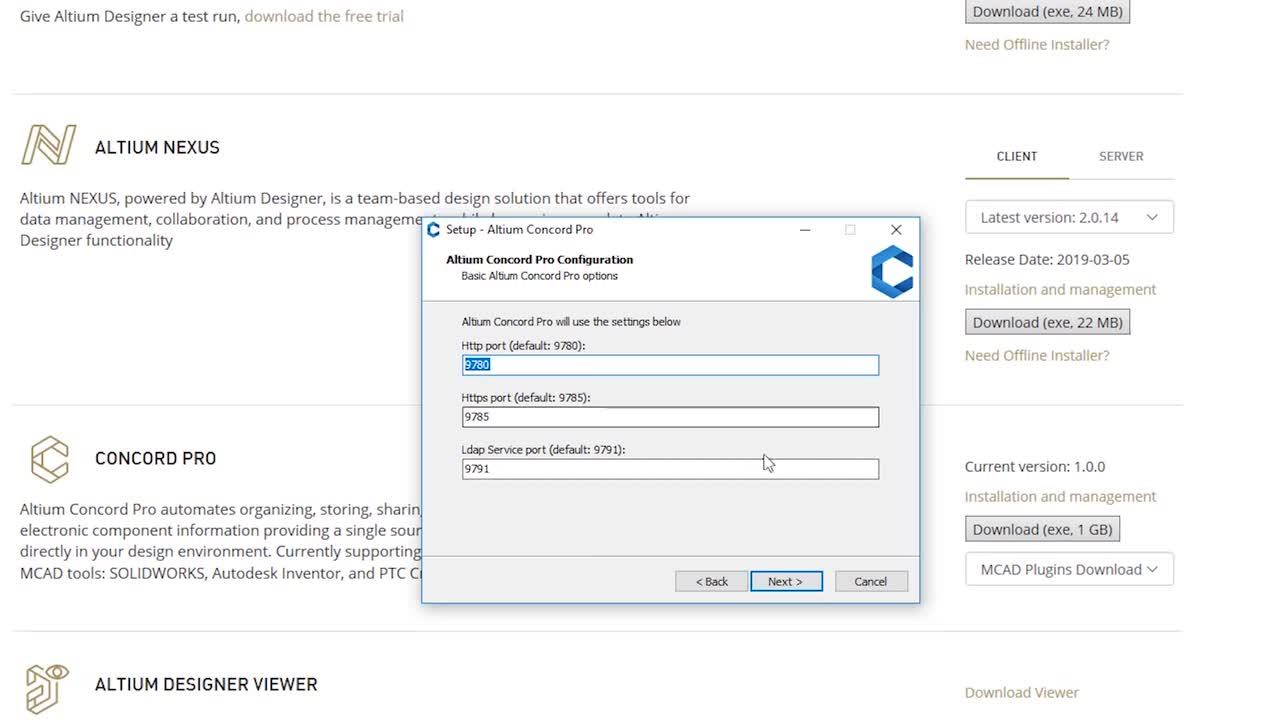Open the Latest version 2.0.14 dropdown

tap(1068, 217)
